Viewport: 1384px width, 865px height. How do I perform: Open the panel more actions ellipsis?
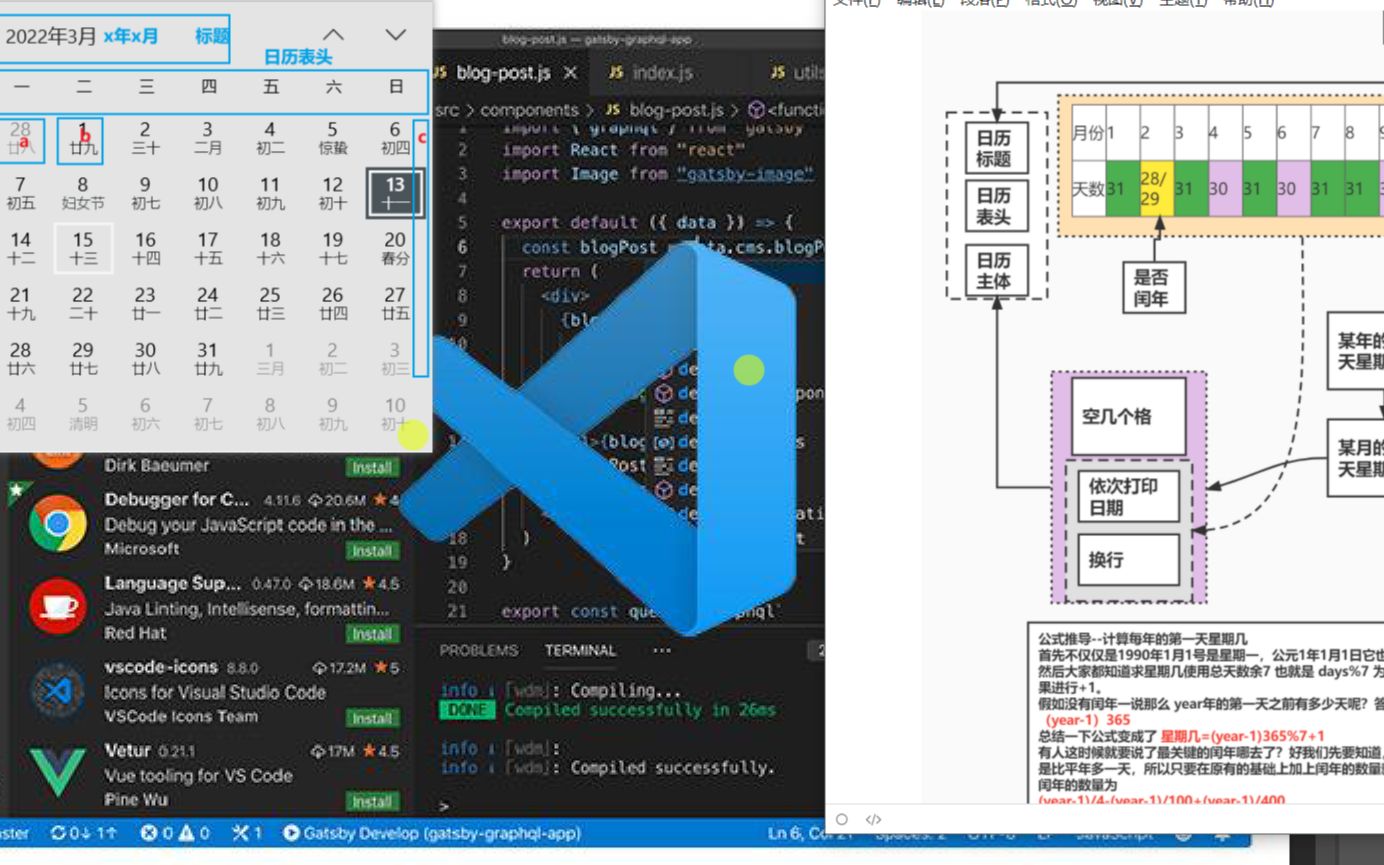[661, 650]
